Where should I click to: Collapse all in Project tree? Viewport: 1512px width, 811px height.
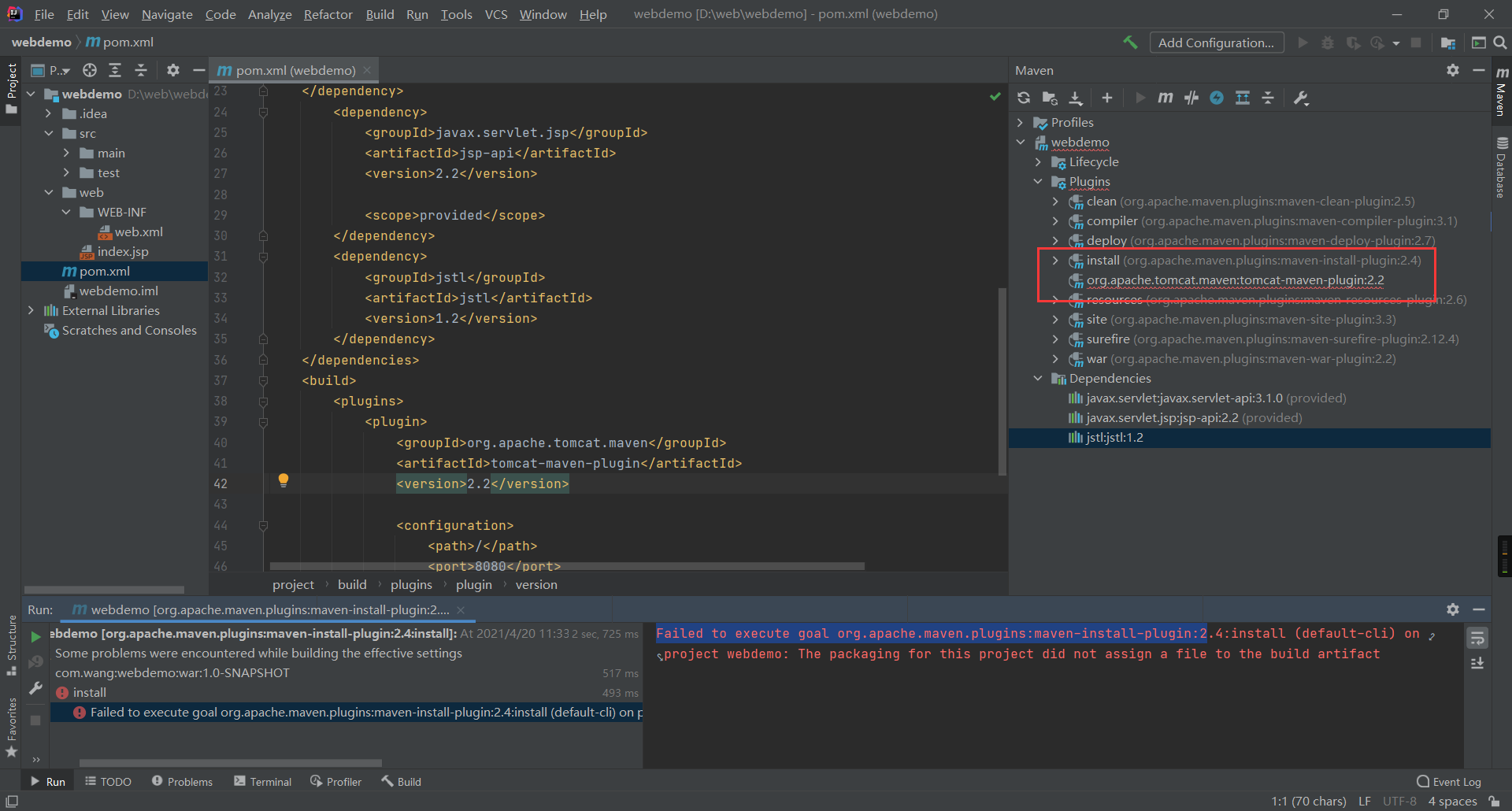tap(141, 70)
